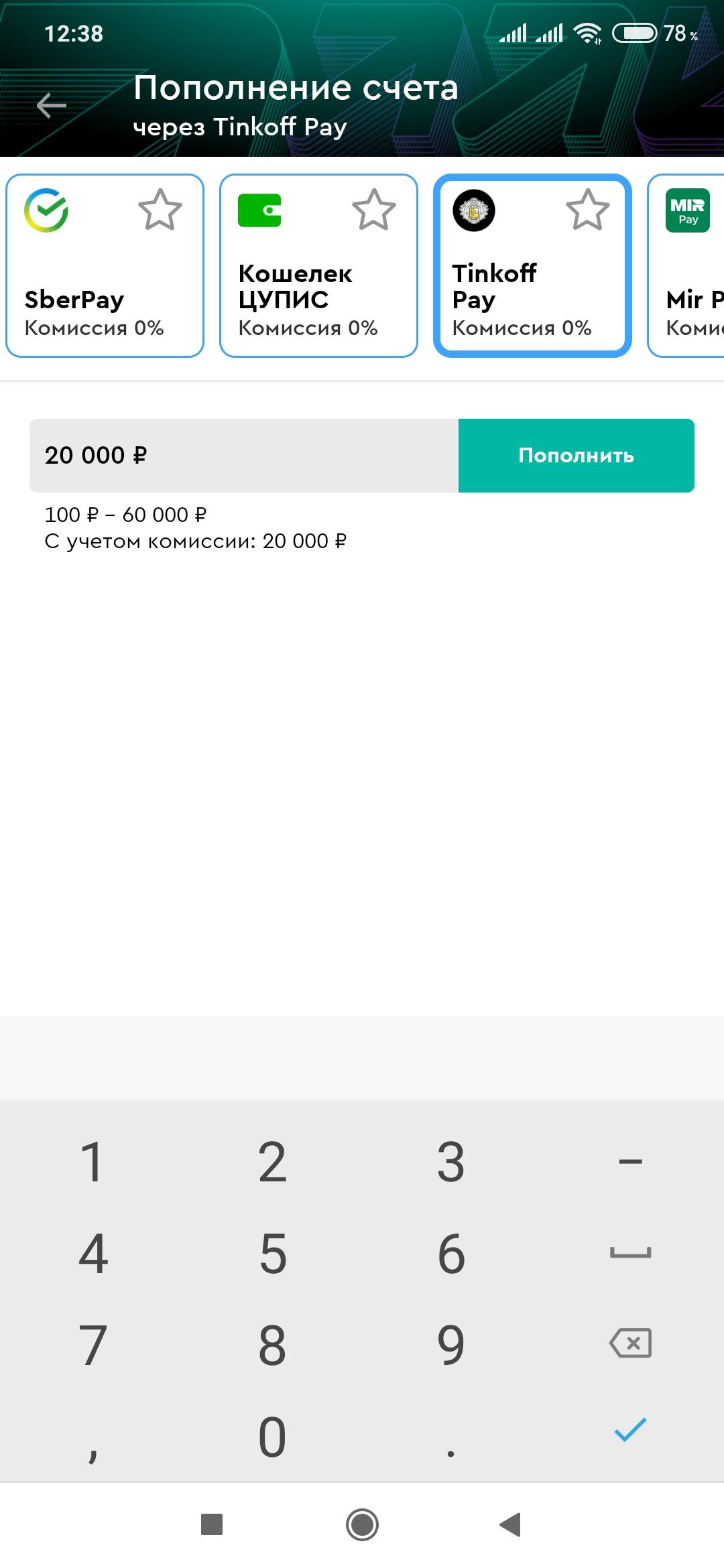This screenshot has width=724, height=1568.
Task: Tap the Tinkoff Pay emblem icon
Action: click(x=474, y=210)
